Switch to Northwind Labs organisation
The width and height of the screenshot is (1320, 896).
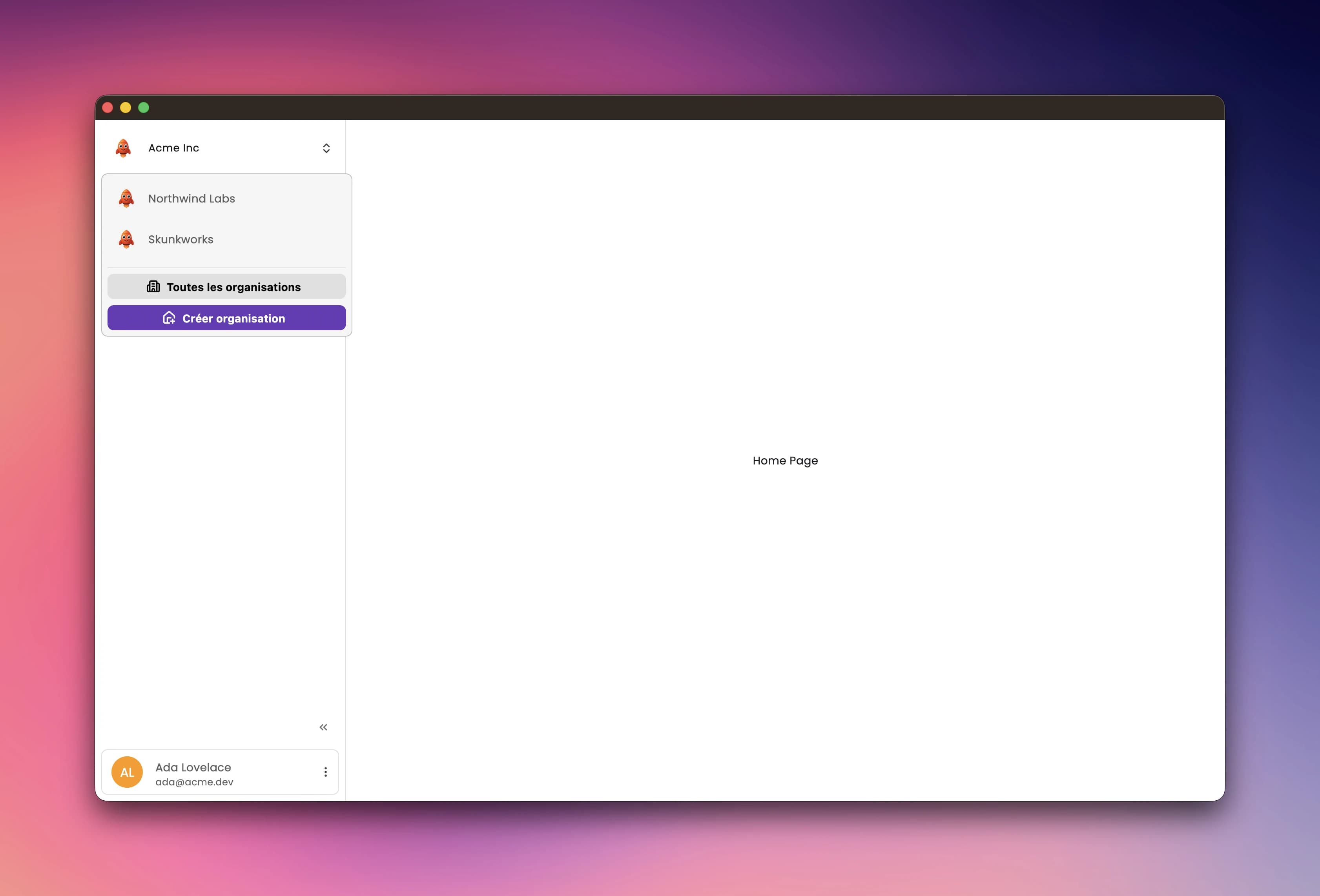(x=226, y=198)
